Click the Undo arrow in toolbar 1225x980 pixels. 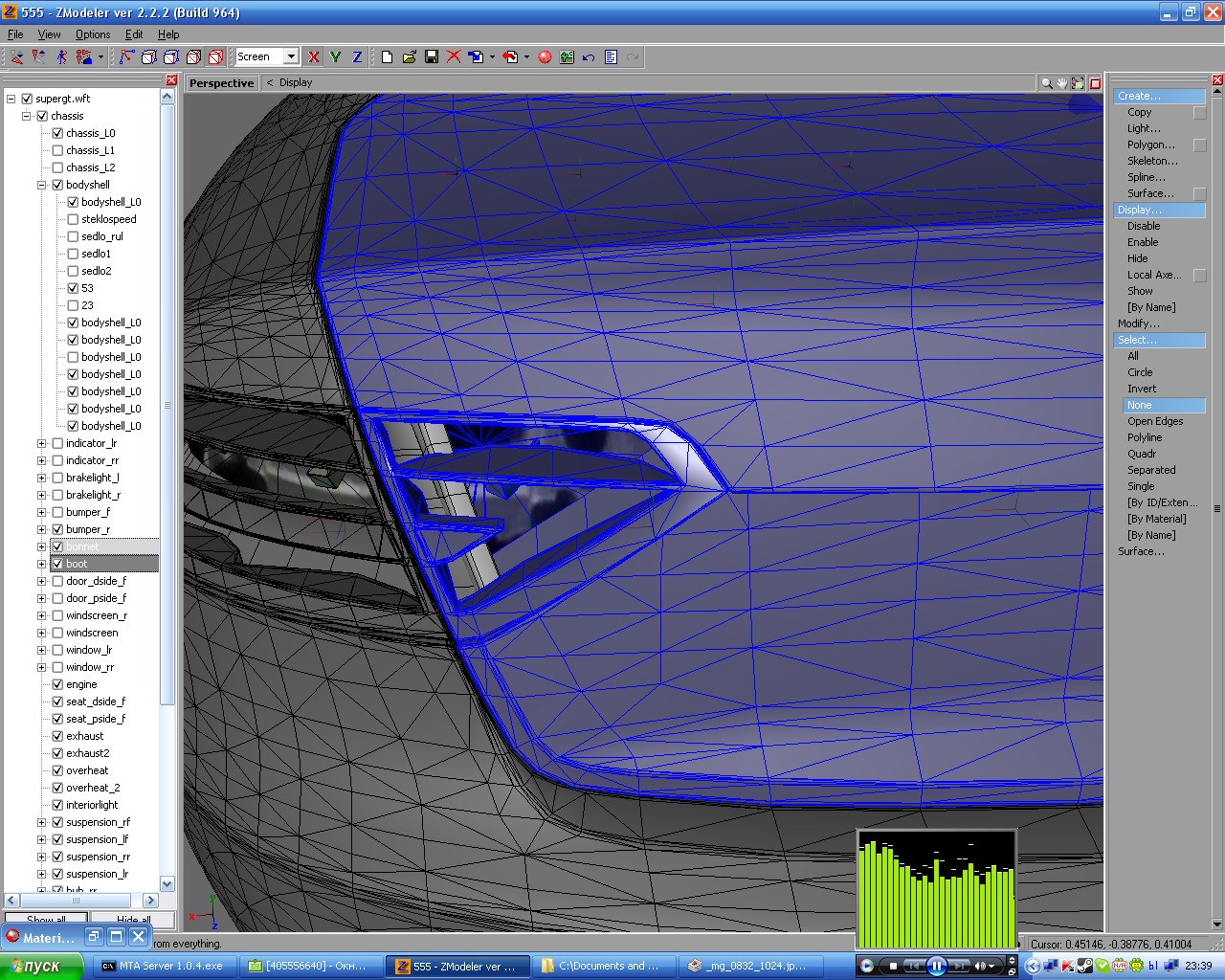point(589,57)
